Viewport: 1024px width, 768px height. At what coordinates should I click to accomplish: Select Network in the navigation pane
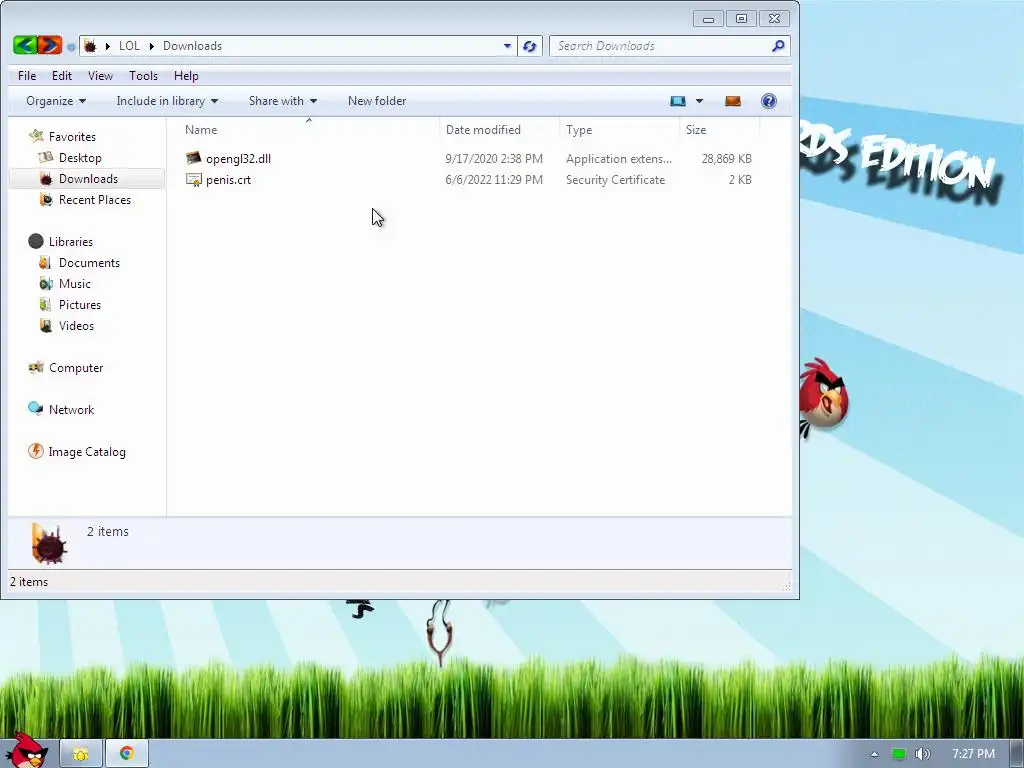tap(71, 409)
